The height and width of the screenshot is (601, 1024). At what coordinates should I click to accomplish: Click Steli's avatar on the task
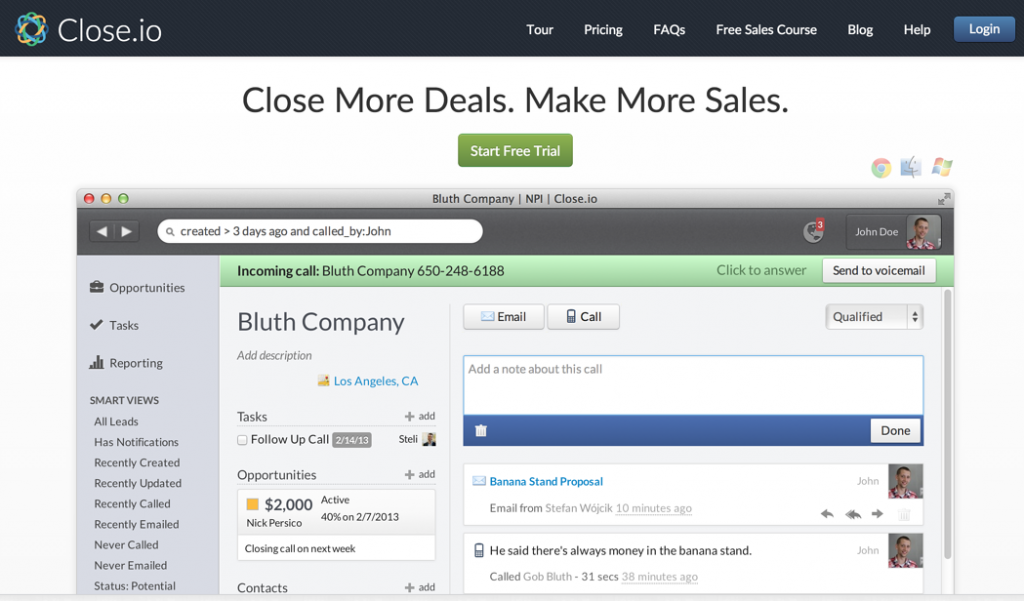click(x=429, y=439)
